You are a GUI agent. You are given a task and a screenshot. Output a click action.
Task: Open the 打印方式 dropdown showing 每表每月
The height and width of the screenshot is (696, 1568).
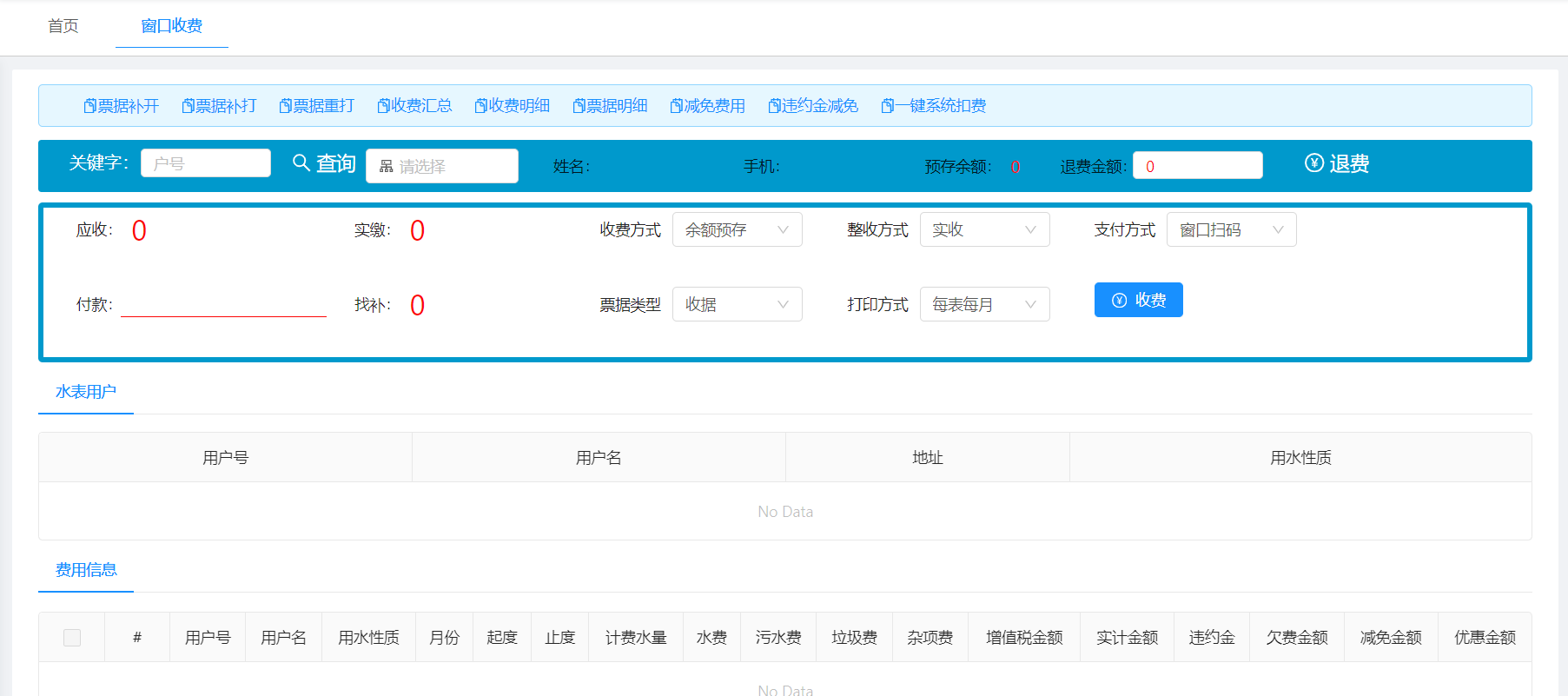pyautogui.click(x=985, y=304)
